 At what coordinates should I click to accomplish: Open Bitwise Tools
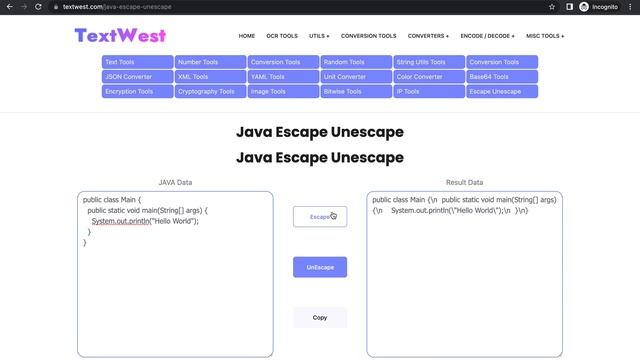click(x=356, y=91)
